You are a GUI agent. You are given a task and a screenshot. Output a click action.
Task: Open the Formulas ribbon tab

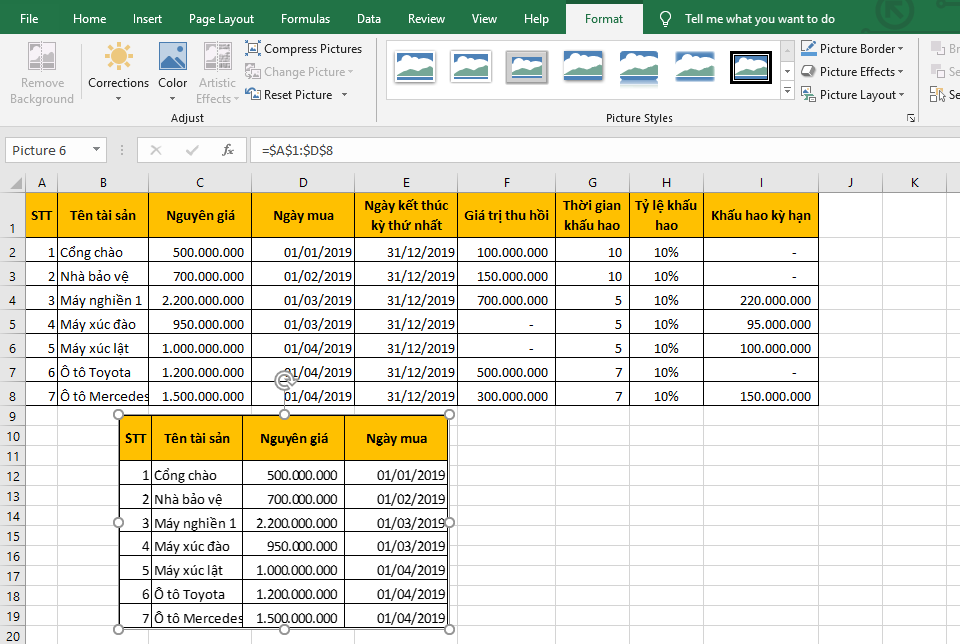(305, 19)
